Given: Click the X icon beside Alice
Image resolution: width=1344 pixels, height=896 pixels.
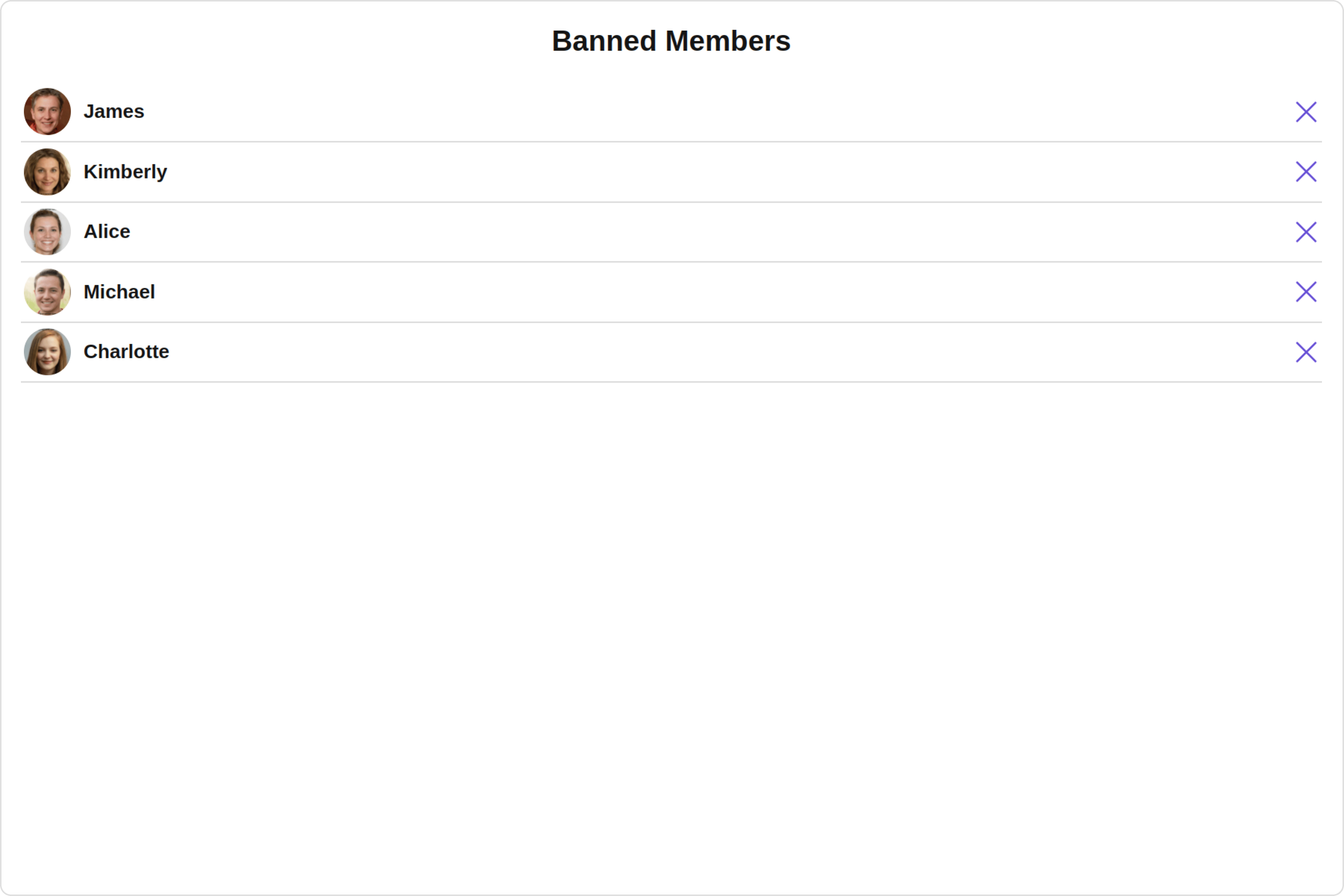Looking at the screenshot, I should [x=1306, y=232].
